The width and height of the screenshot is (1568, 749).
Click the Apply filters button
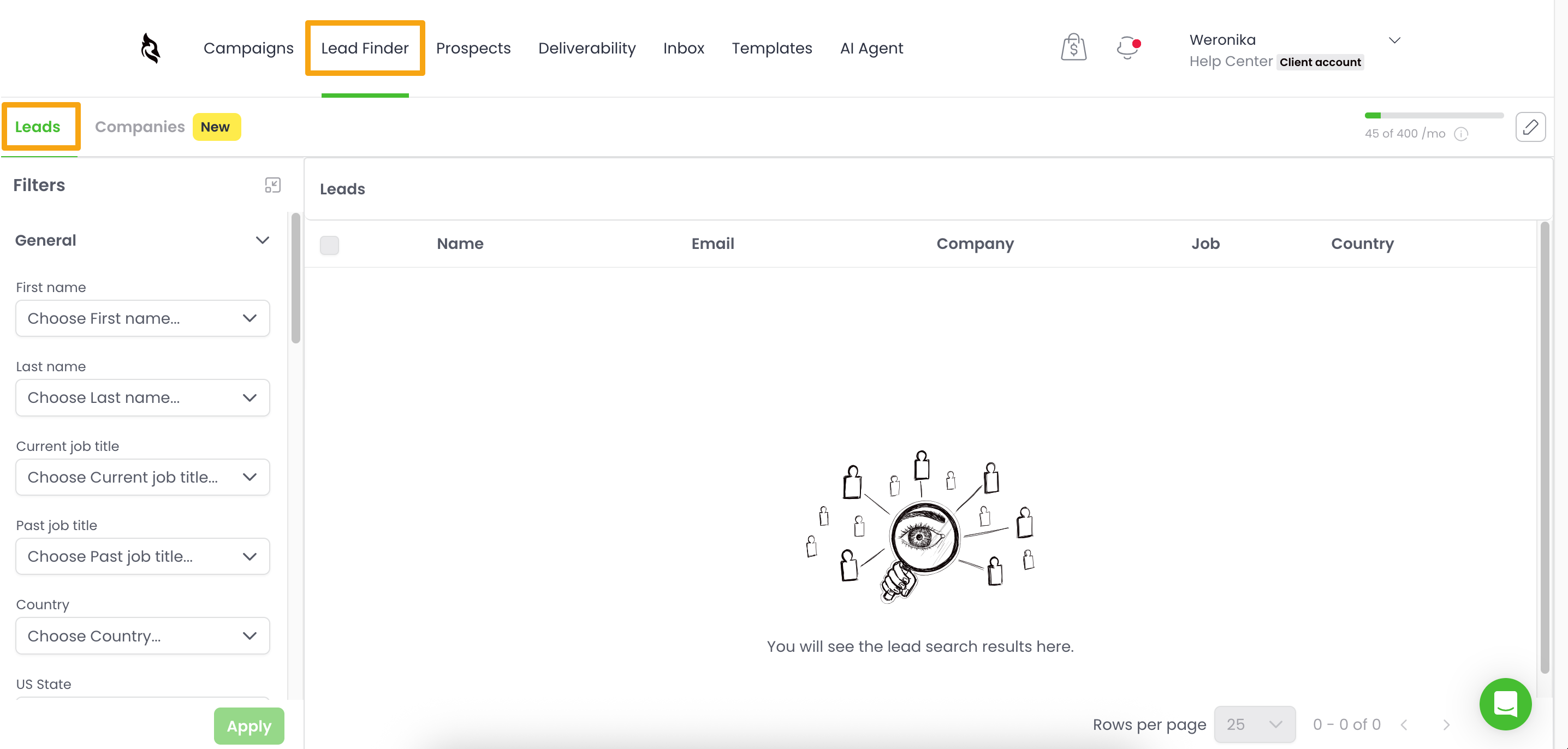248,726
